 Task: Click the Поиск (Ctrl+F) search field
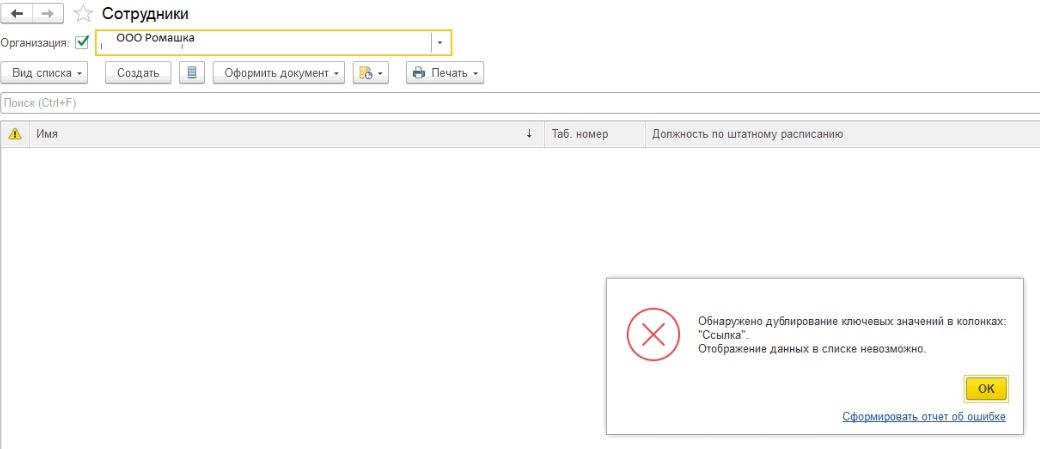tap(520, 103)
